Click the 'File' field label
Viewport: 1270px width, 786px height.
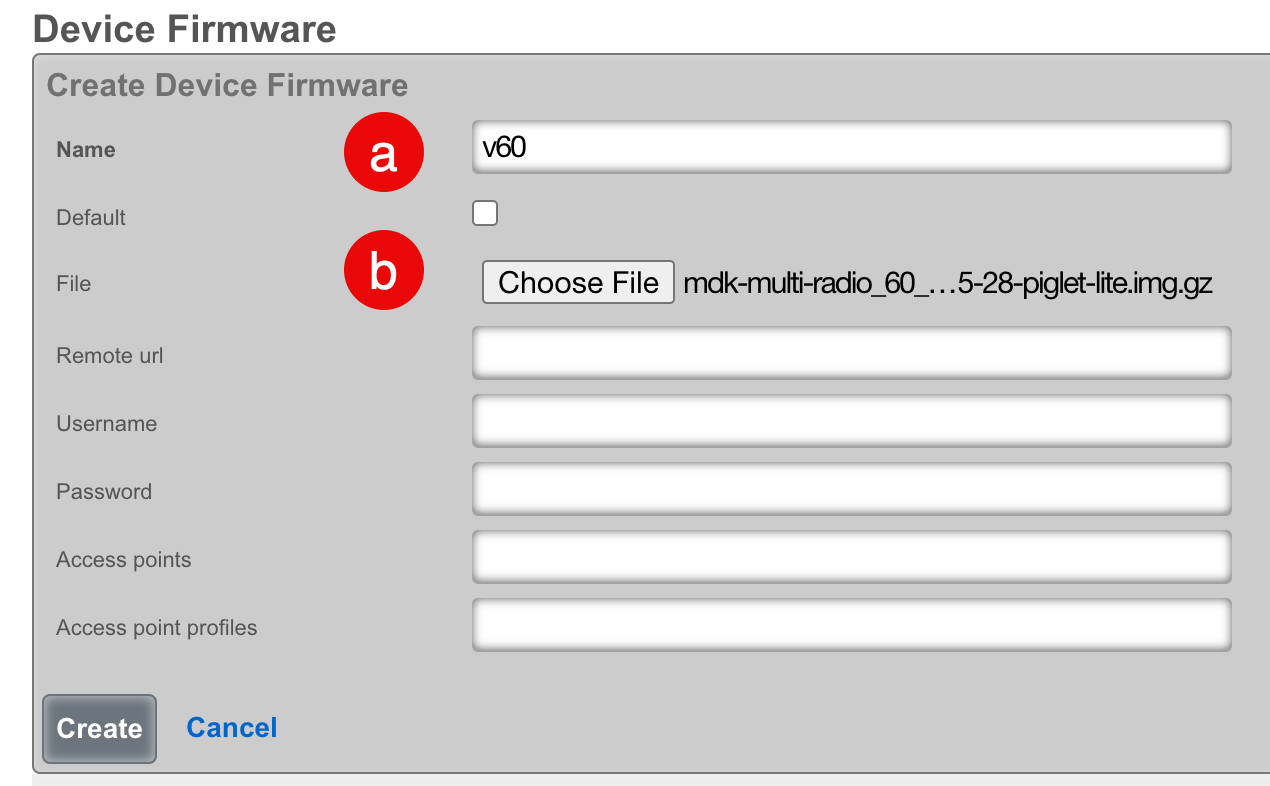click(74, 284)
